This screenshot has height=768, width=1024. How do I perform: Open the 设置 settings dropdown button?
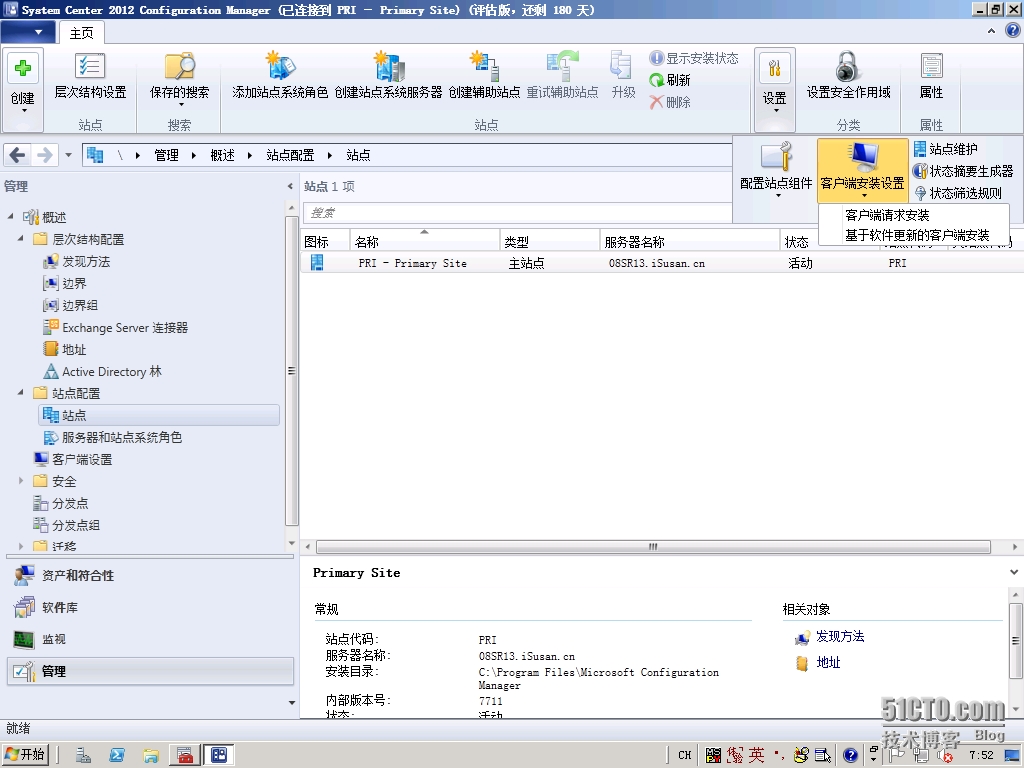coord(775,89)
